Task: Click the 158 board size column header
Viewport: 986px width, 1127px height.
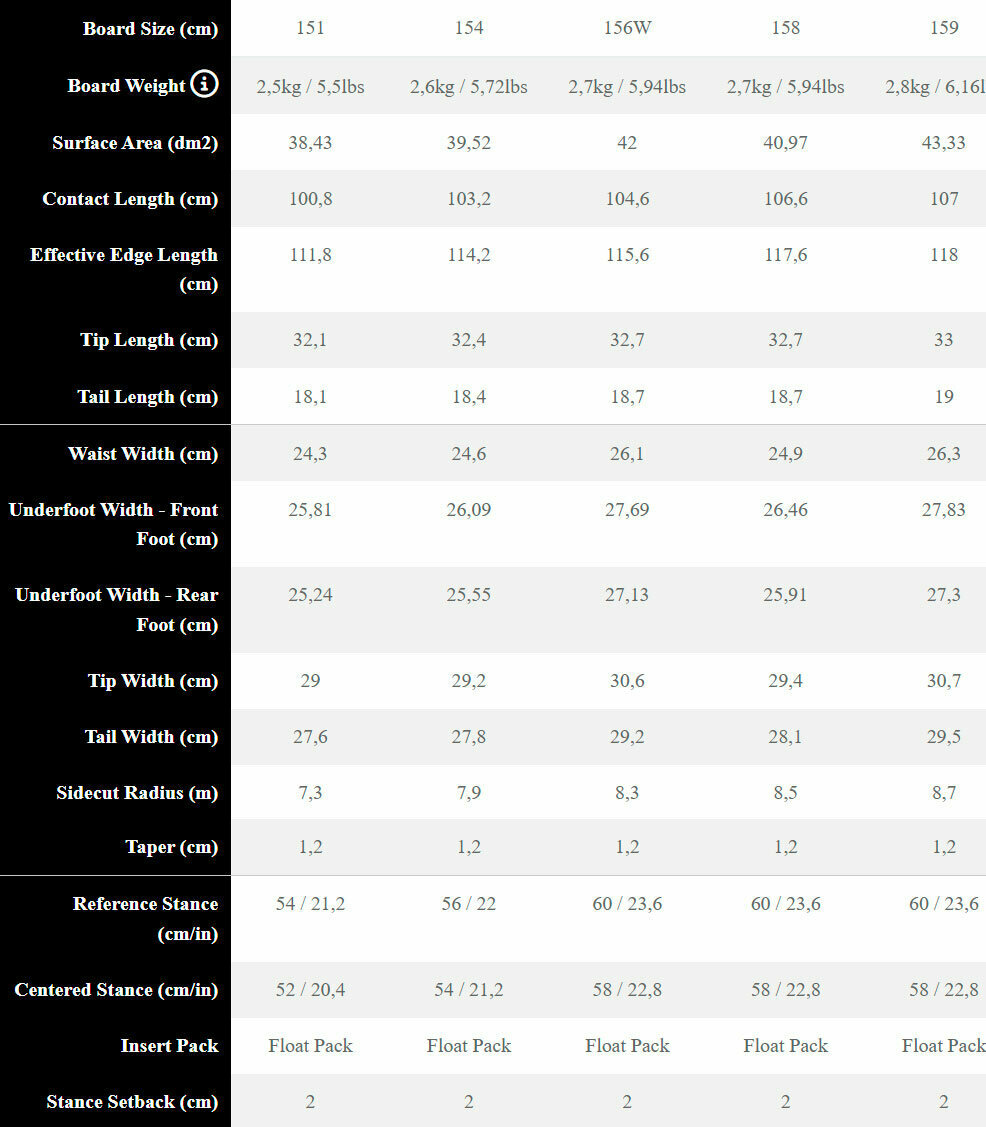Action: pos(785,28)
